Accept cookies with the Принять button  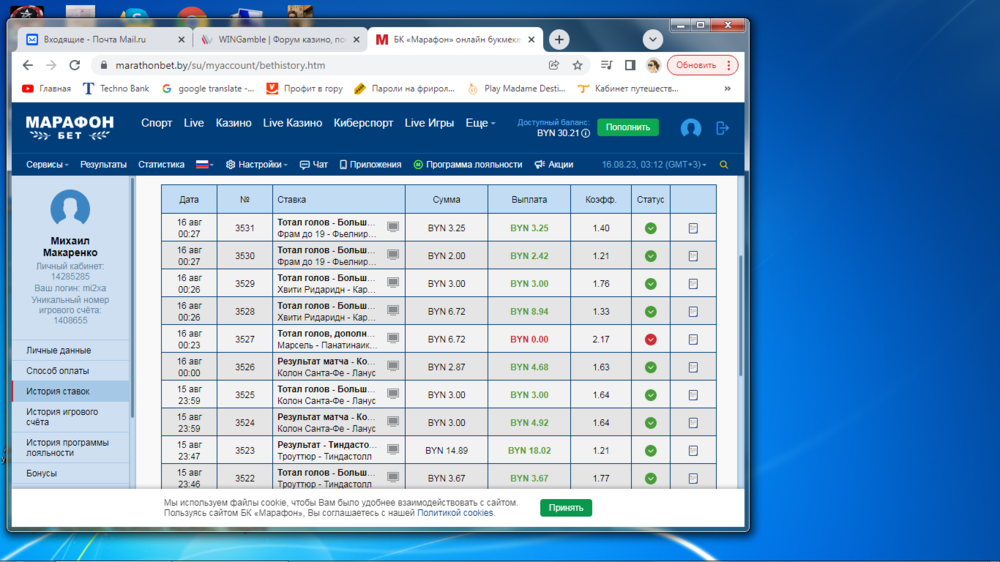566,508
